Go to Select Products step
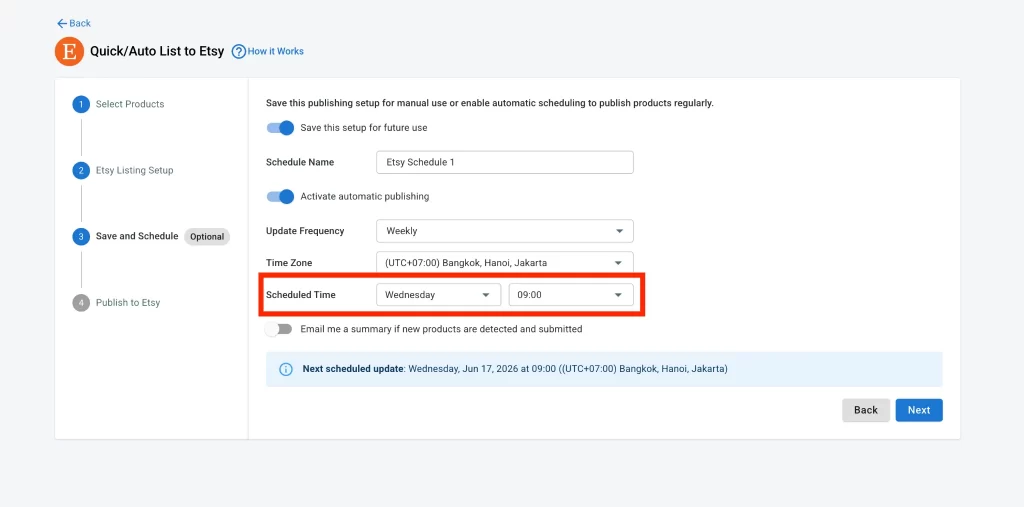This screenshot has height=507, width=1024. click(x=130, y=104)
